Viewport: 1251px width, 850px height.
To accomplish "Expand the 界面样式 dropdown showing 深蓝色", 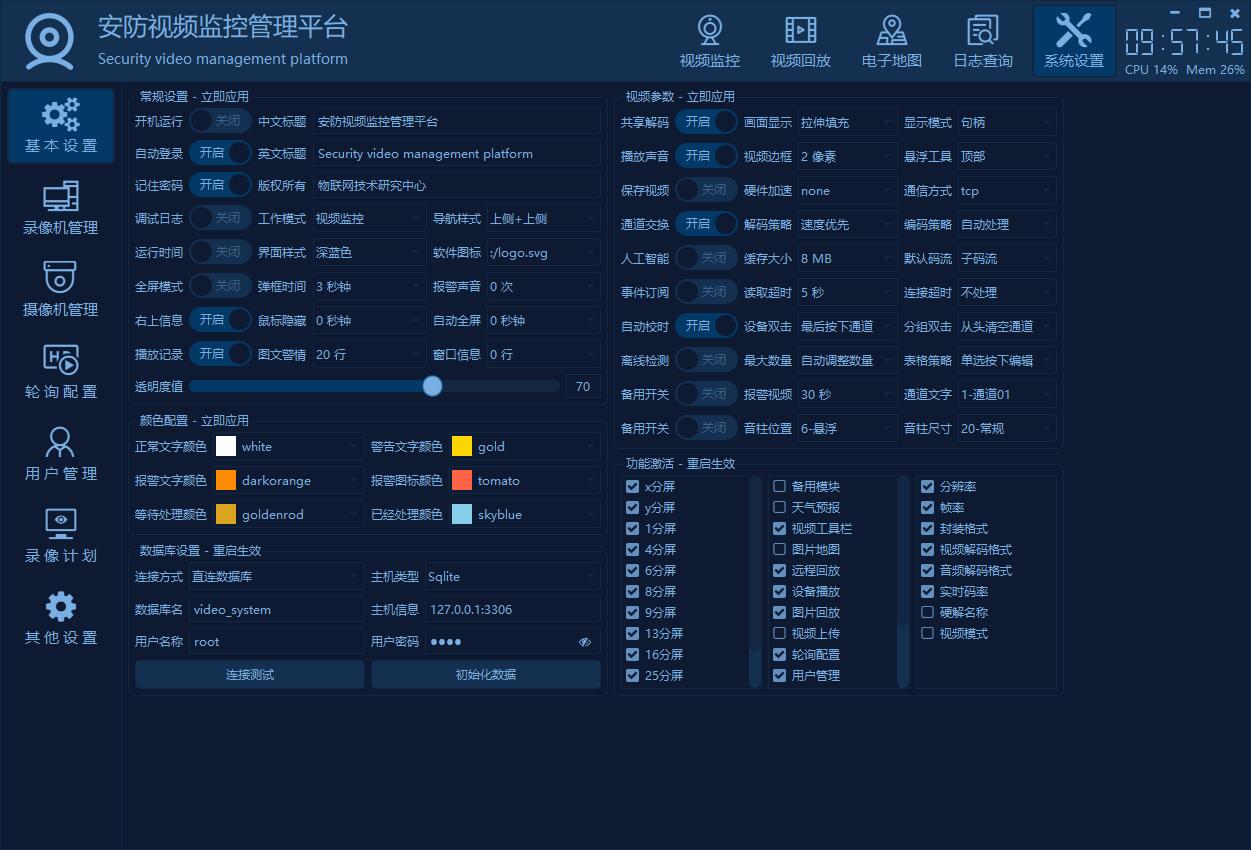I will coord(370,252).
